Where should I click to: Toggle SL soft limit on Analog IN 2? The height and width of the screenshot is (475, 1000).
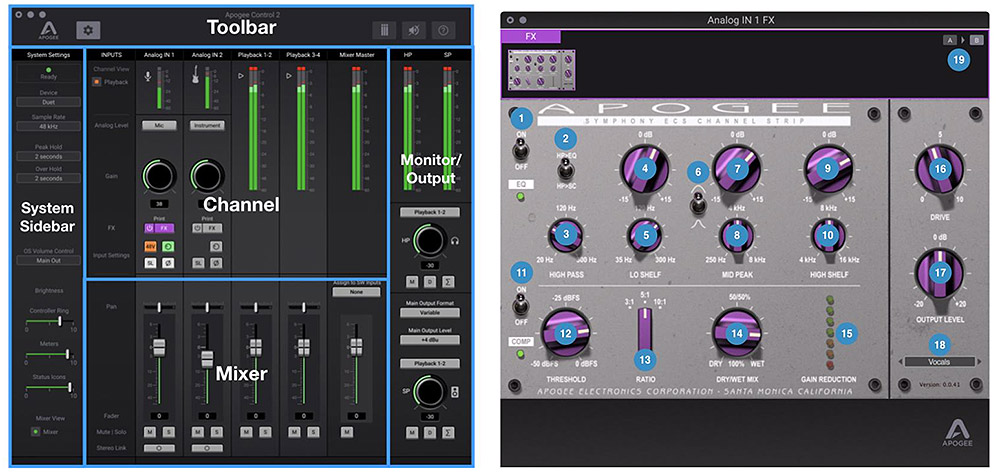click(x=198, y=263)
